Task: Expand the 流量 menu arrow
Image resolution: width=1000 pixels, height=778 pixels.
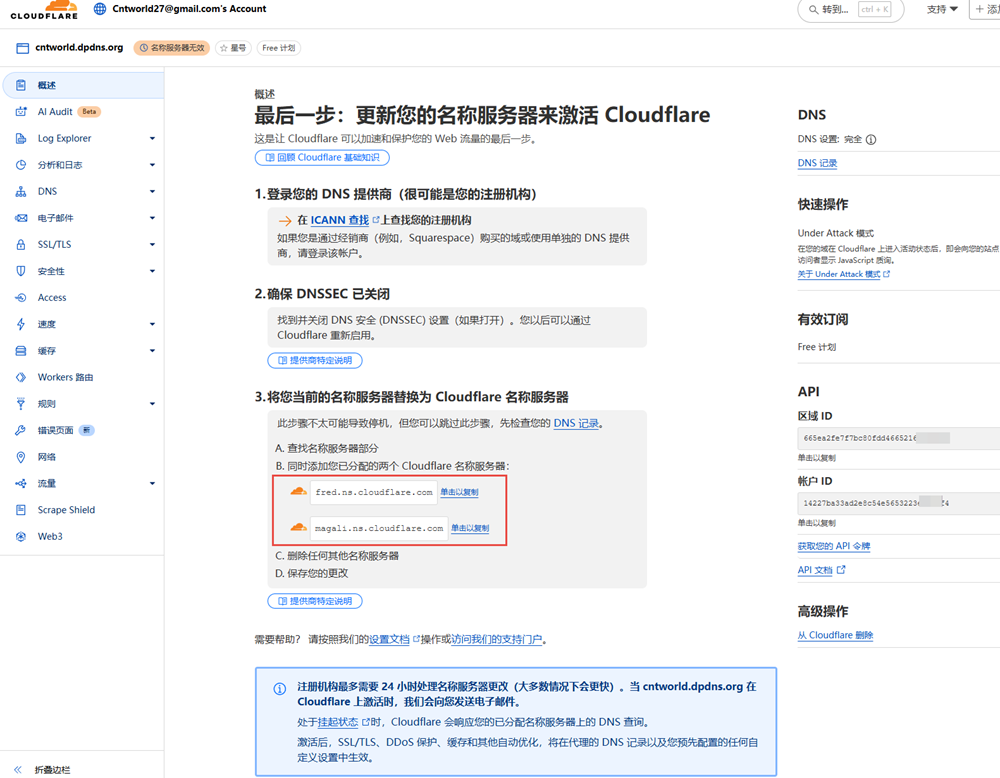Action: click(x=152, y=483)
